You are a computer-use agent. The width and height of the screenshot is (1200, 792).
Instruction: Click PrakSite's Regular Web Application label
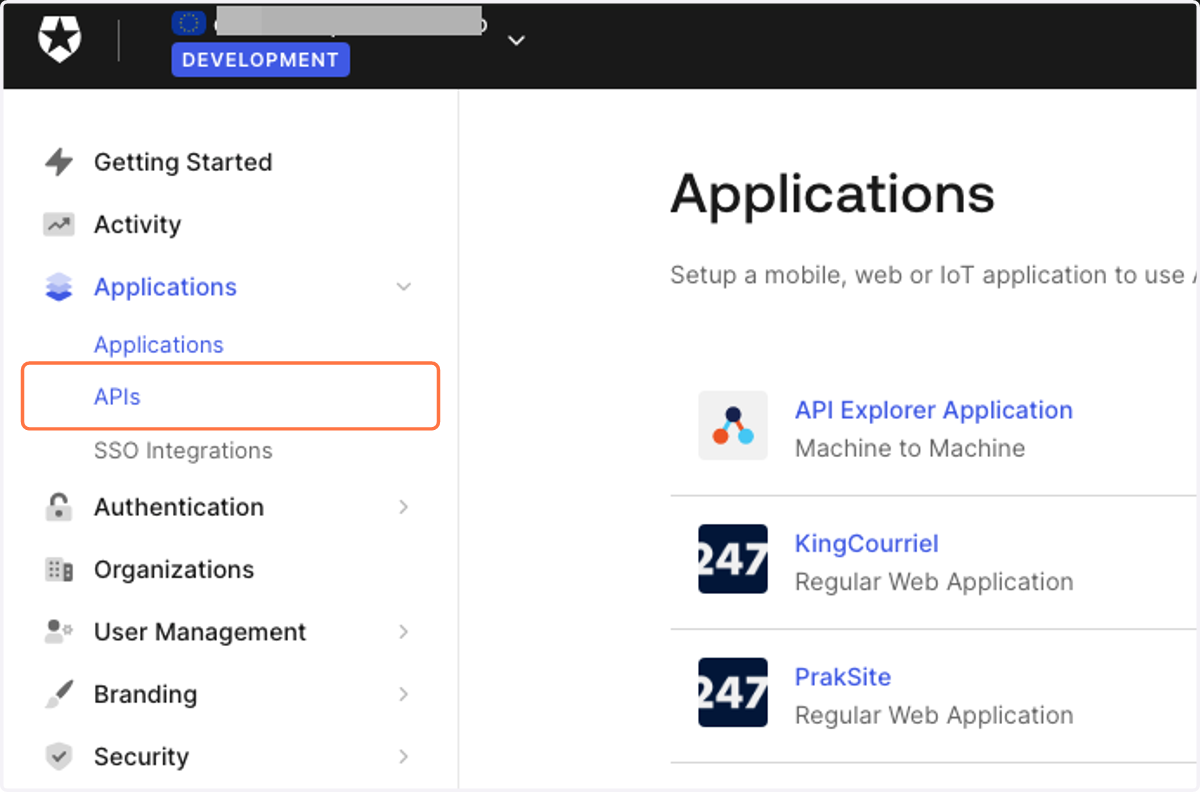[x=934, y=716]
